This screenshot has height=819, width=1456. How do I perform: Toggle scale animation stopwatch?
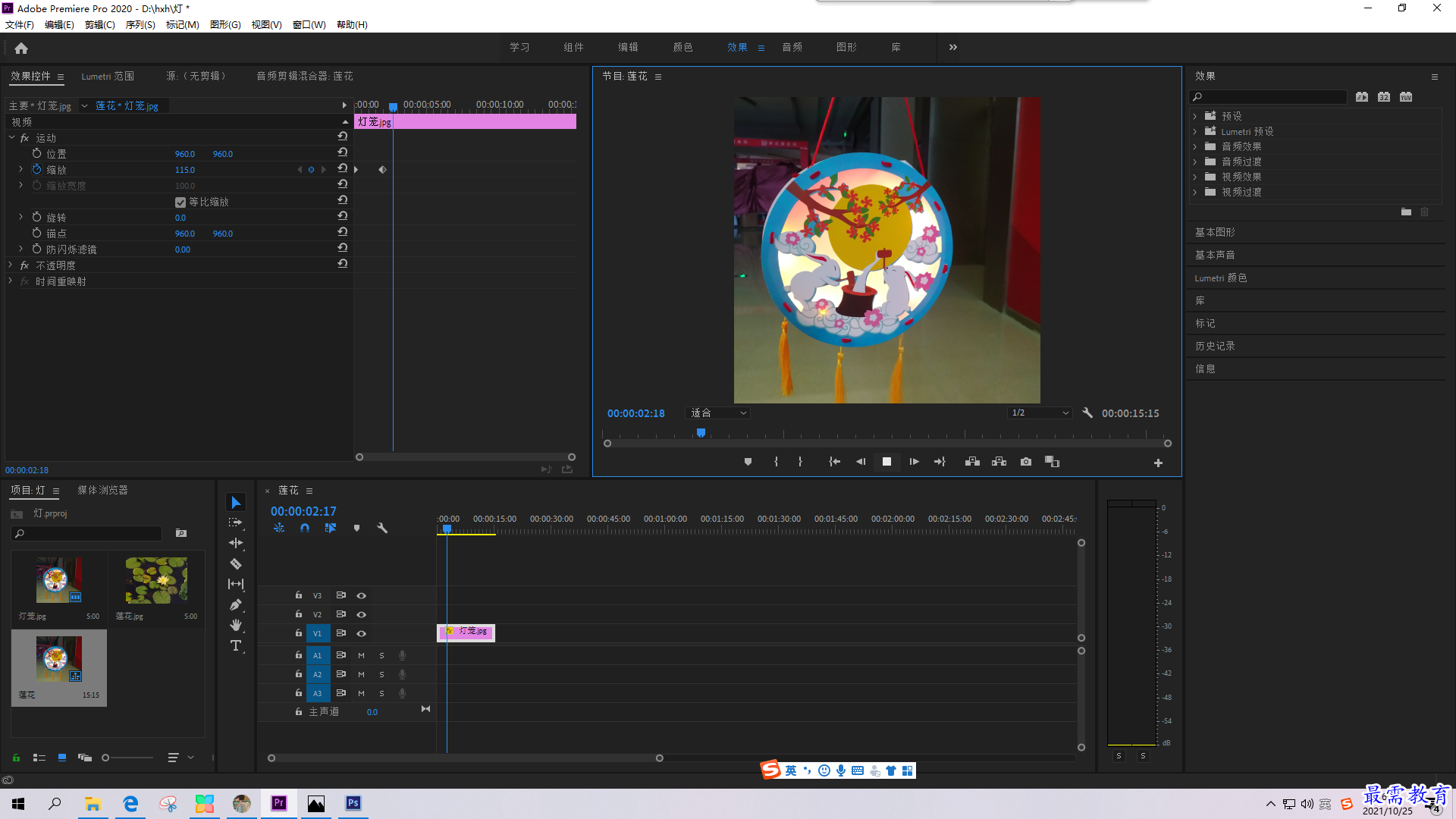pos(36,169)
